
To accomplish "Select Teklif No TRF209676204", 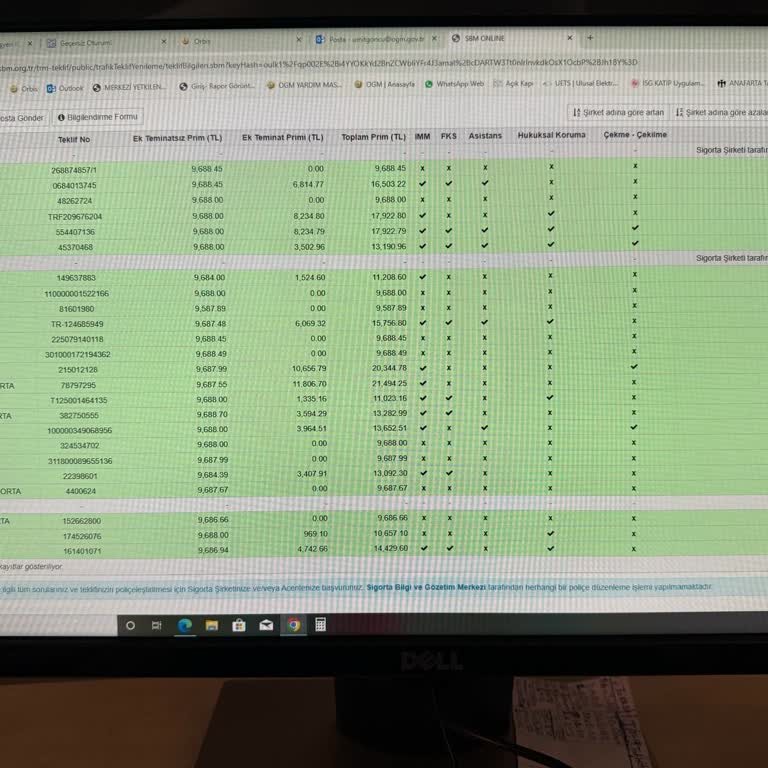I will point(75,216).
